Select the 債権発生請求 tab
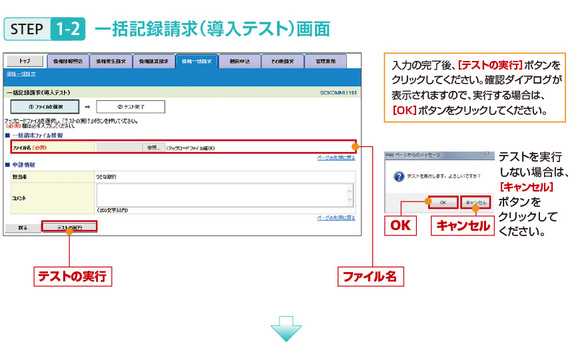The image size is (580, 364). coord(111,61)
